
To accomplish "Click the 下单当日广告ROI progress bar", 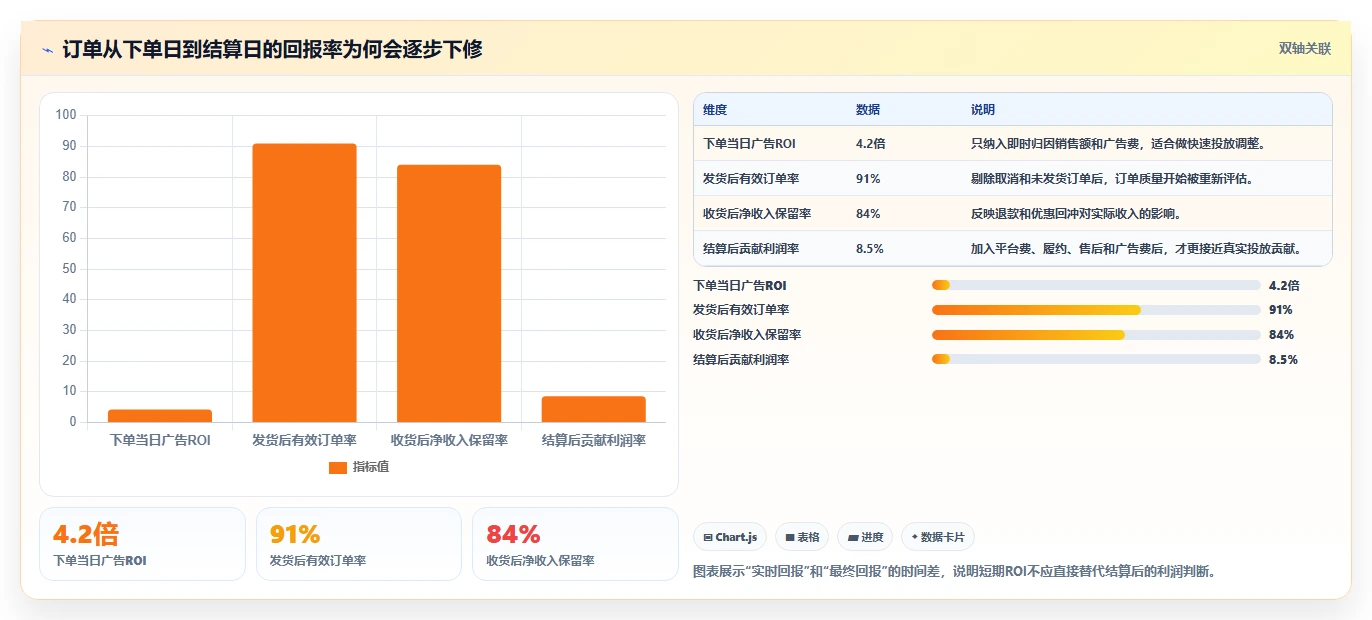I will (x=1096, y=286).
